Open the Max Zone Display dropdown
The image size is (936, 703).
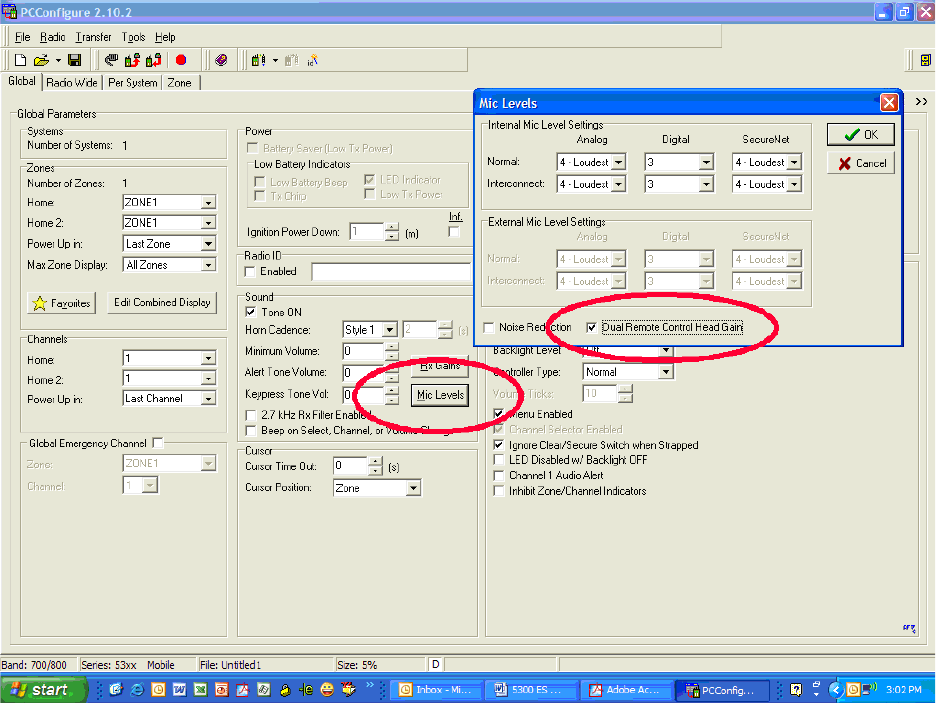click(208, 265)
